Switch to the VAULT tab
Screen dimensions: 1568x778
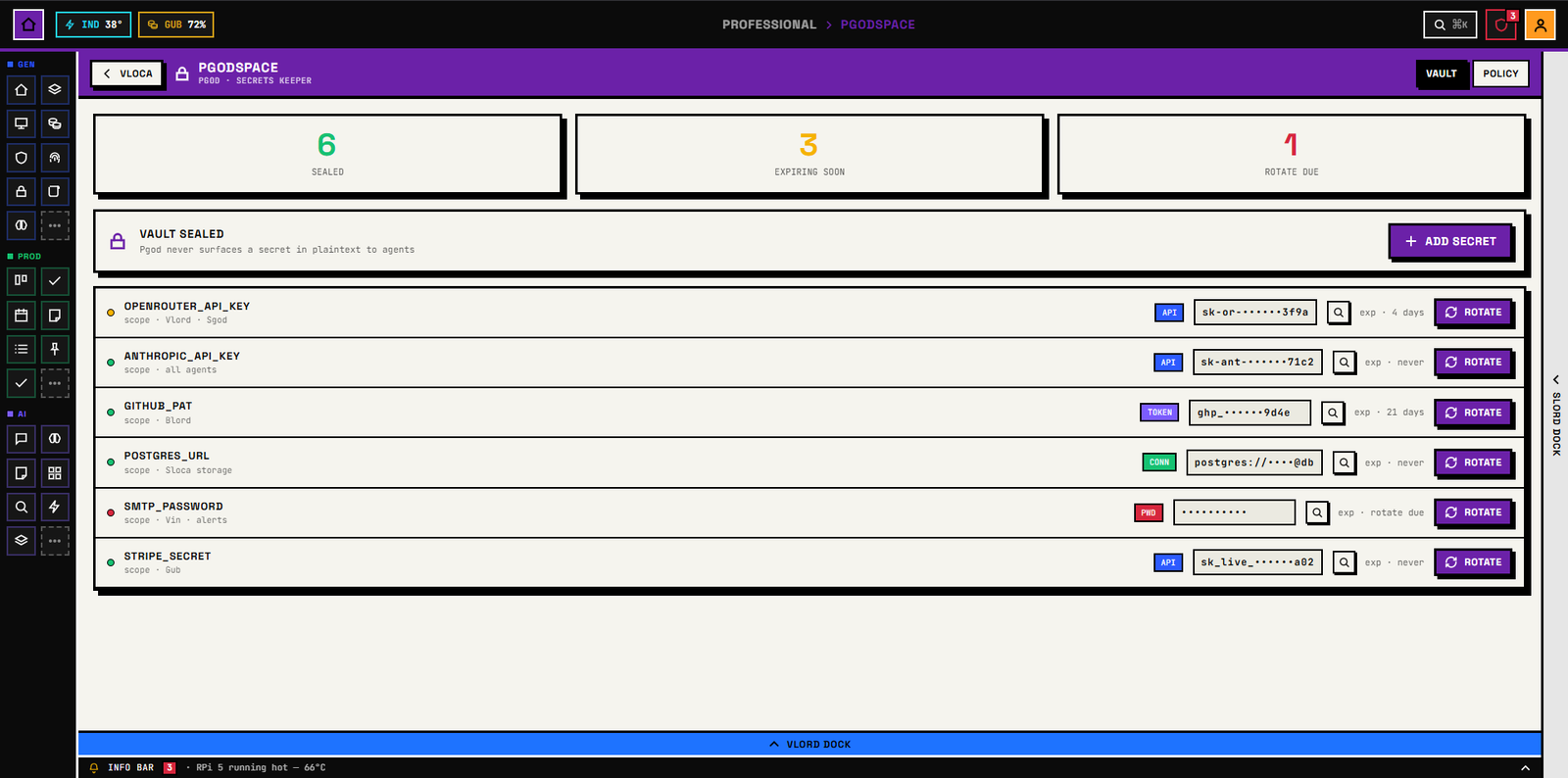[x=1442, y=73]
